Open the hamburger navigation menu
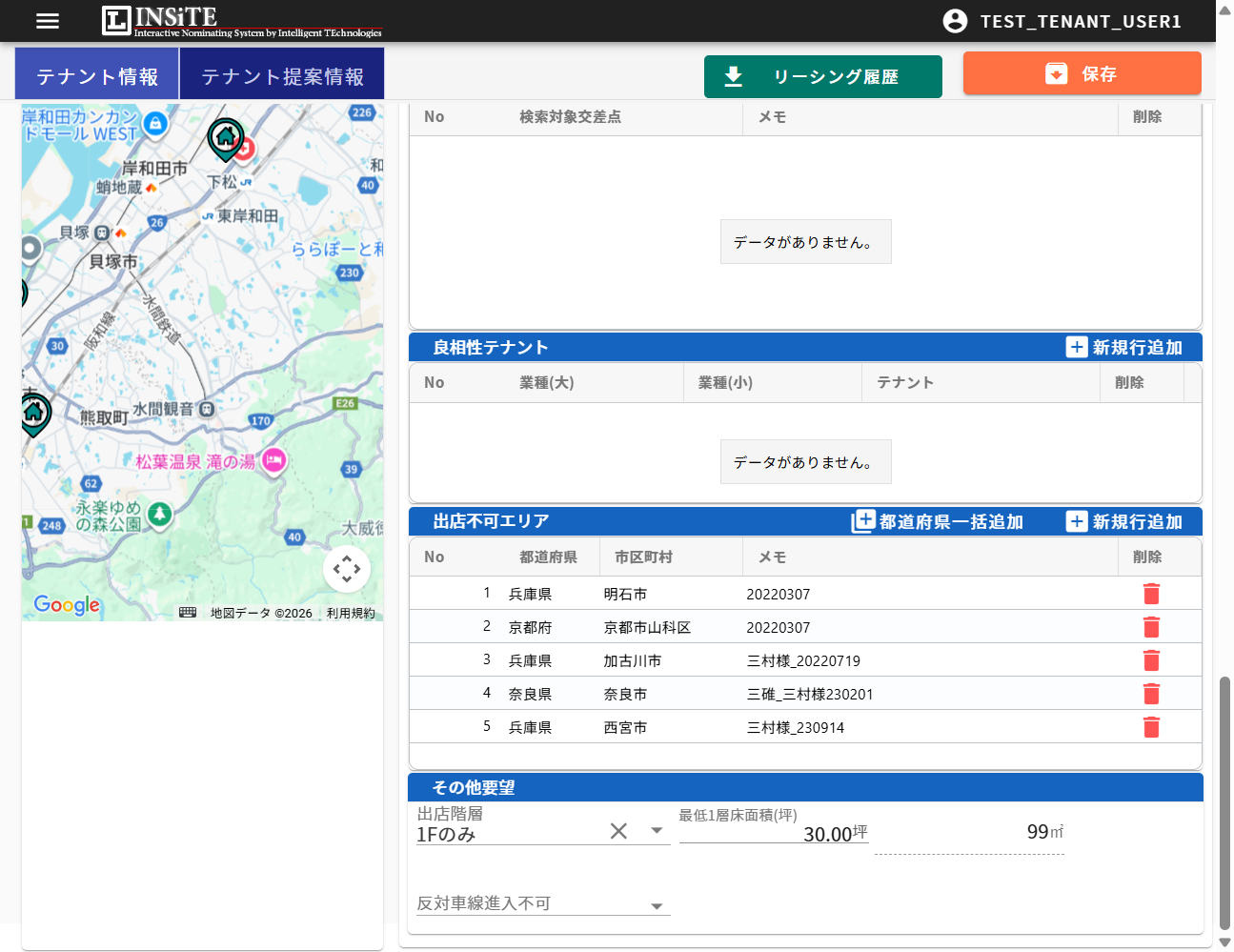Screen dimensions: 1234x952 pyautogui.click(x=47, y=21)
